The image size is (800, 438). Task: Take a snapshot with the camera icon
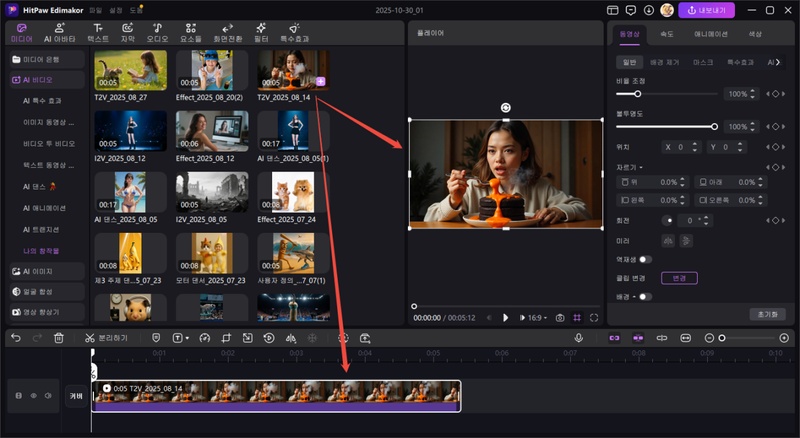[x=560, y=317]
